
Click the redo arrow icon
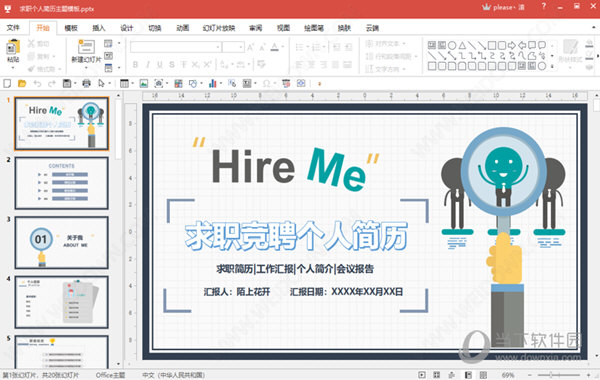pos(52,83)
